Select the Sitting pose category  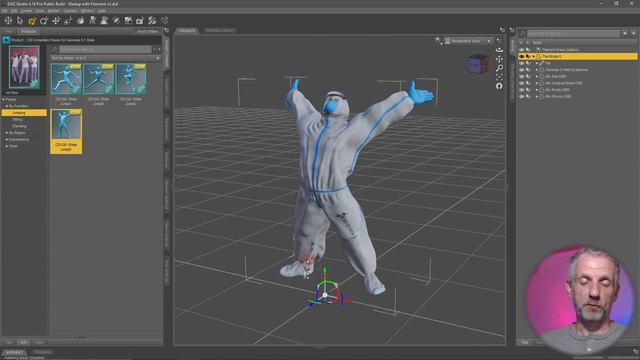click(17, 120)
